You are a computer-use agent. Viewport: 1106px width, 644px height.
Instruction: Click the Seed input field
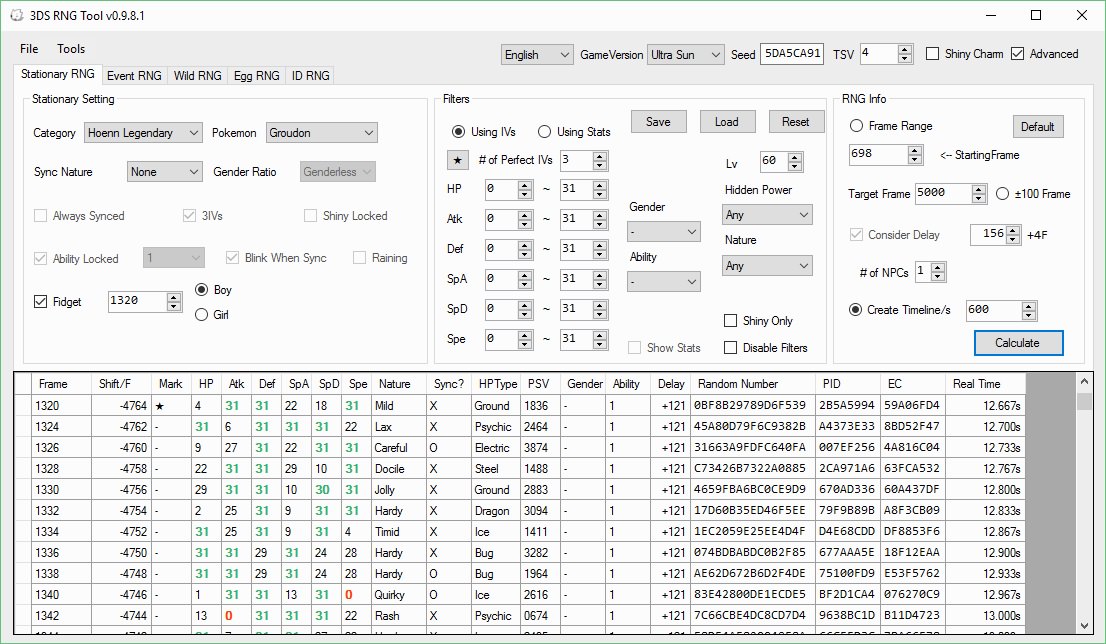click(x=791, y=54)
